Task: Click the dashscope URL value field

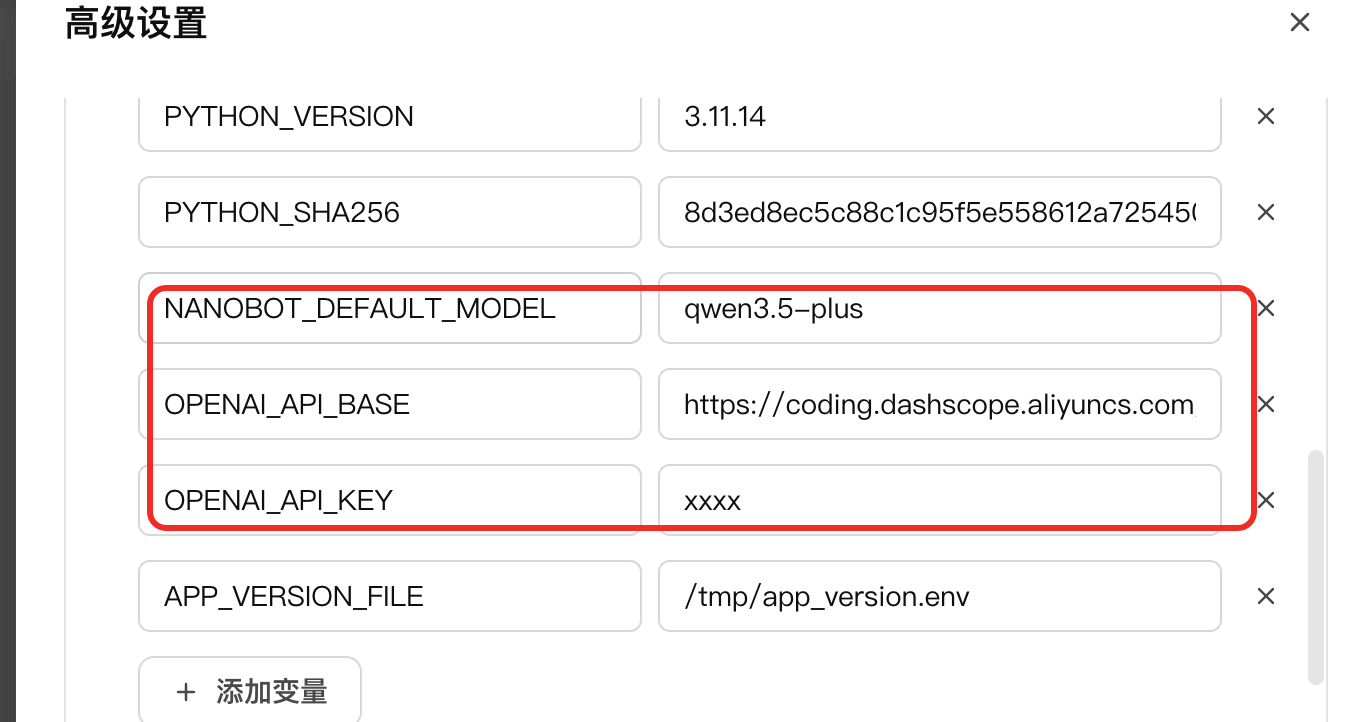Action: point(939,404)
